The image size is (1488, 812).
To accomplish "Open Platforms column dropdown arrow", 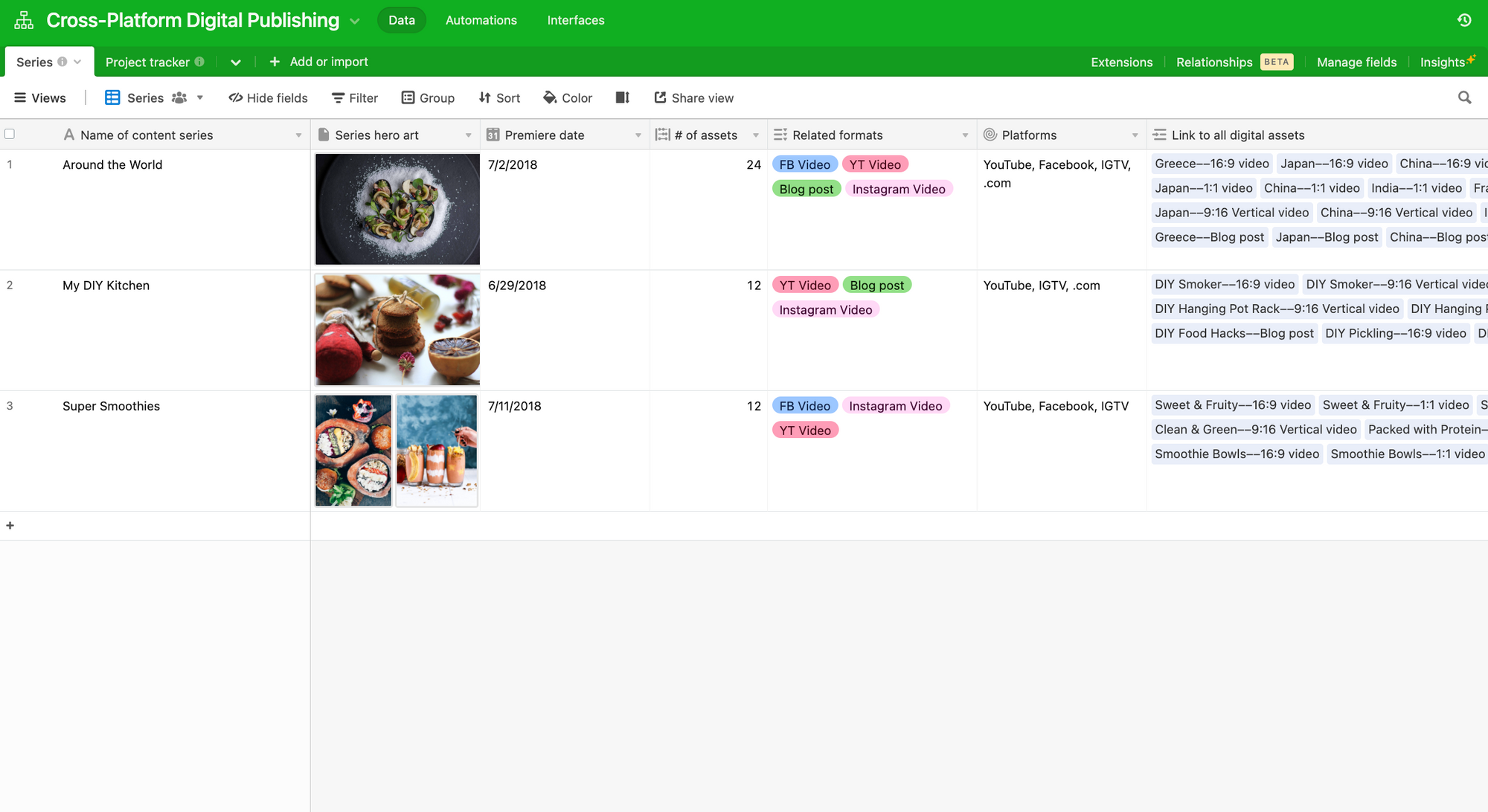I will point(1135,135).
